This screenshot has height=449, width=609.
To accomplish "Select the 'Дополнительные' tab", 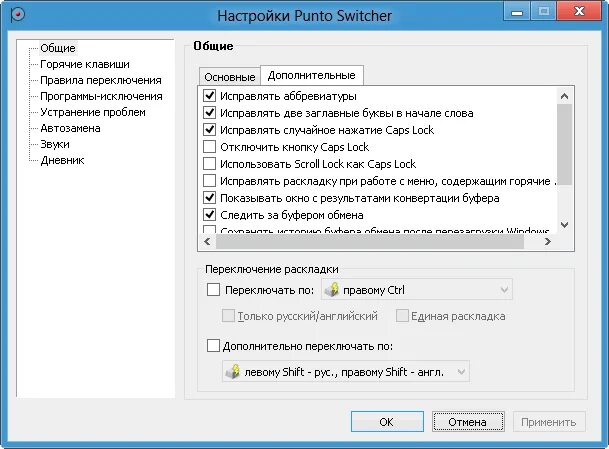I will (311, 75).
